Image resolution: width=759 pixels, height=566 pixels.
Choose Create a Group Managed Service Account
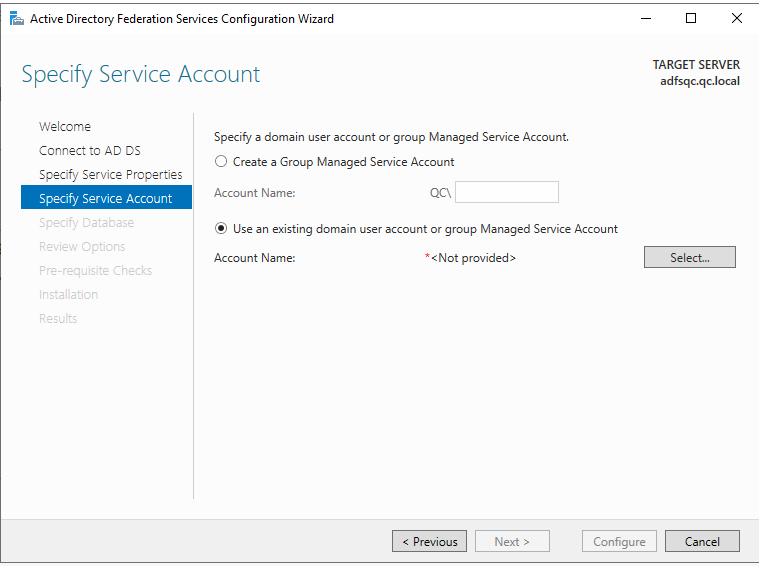pyautogui.click(x=221, y=162)
